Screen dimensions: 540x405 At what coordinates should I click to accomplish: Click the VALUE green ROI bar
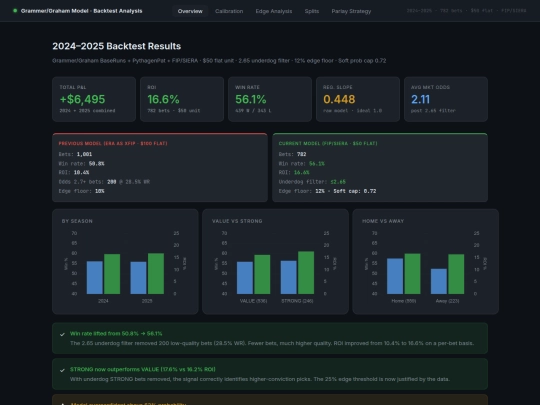tap(262, 274)
